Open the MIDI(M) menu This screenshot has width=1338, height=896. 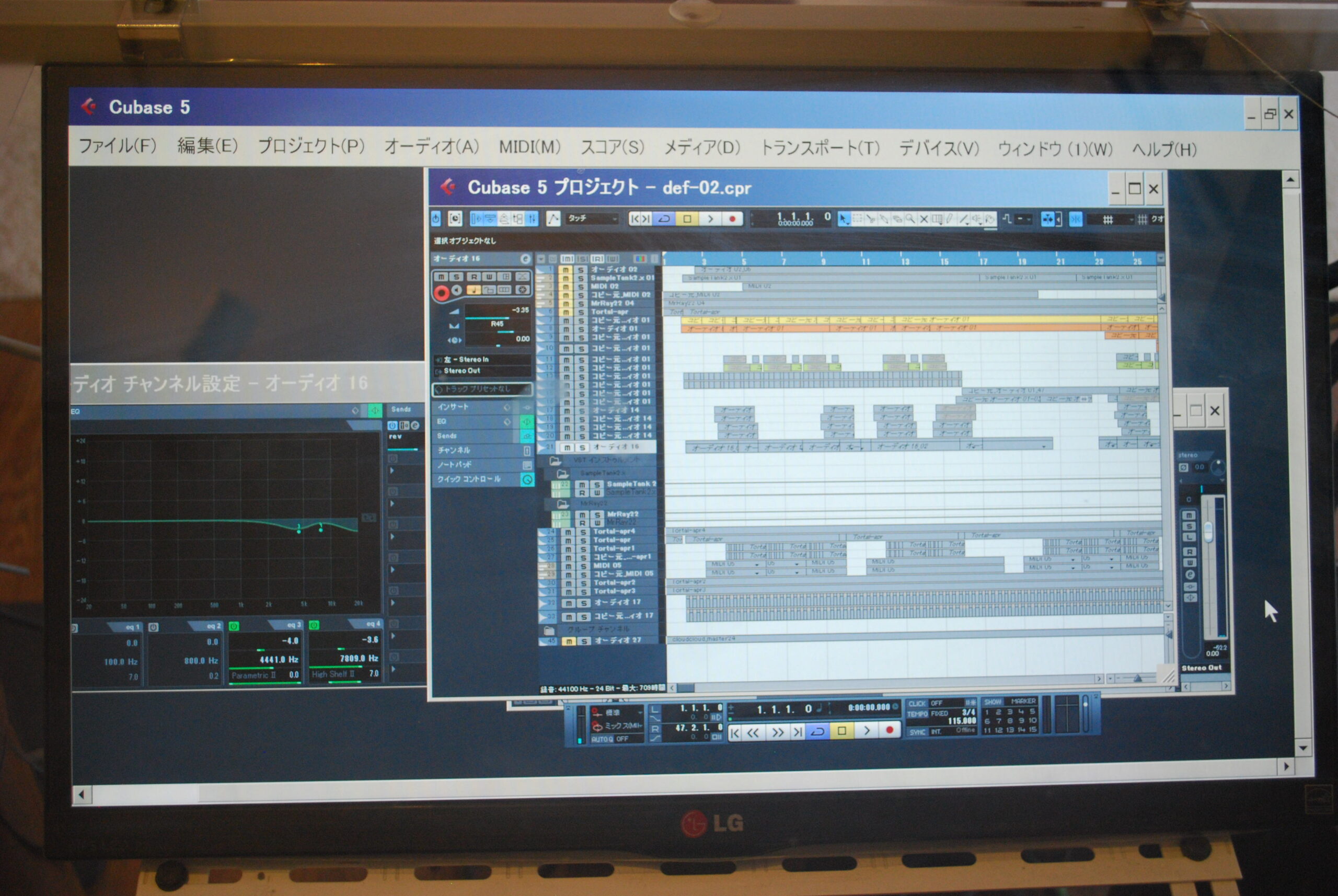(x=529, y=147)
